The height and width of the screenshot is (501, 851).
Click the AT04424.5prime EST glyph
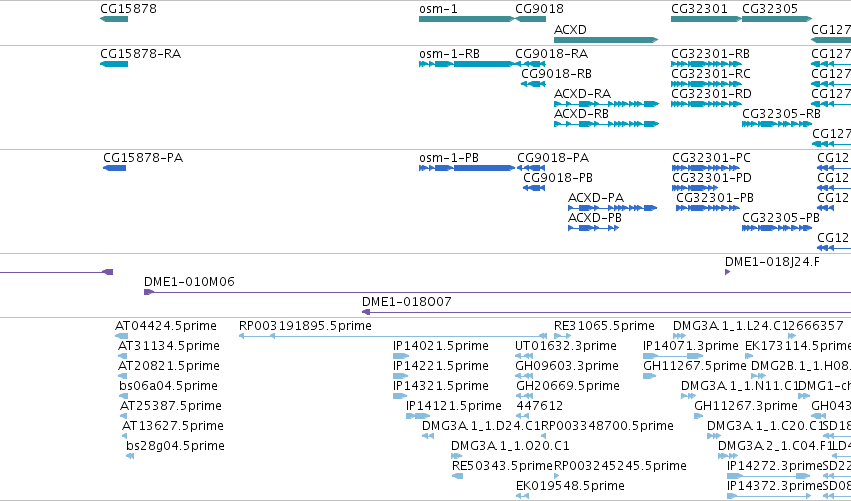pyautogui.click(x=122, y=336)
